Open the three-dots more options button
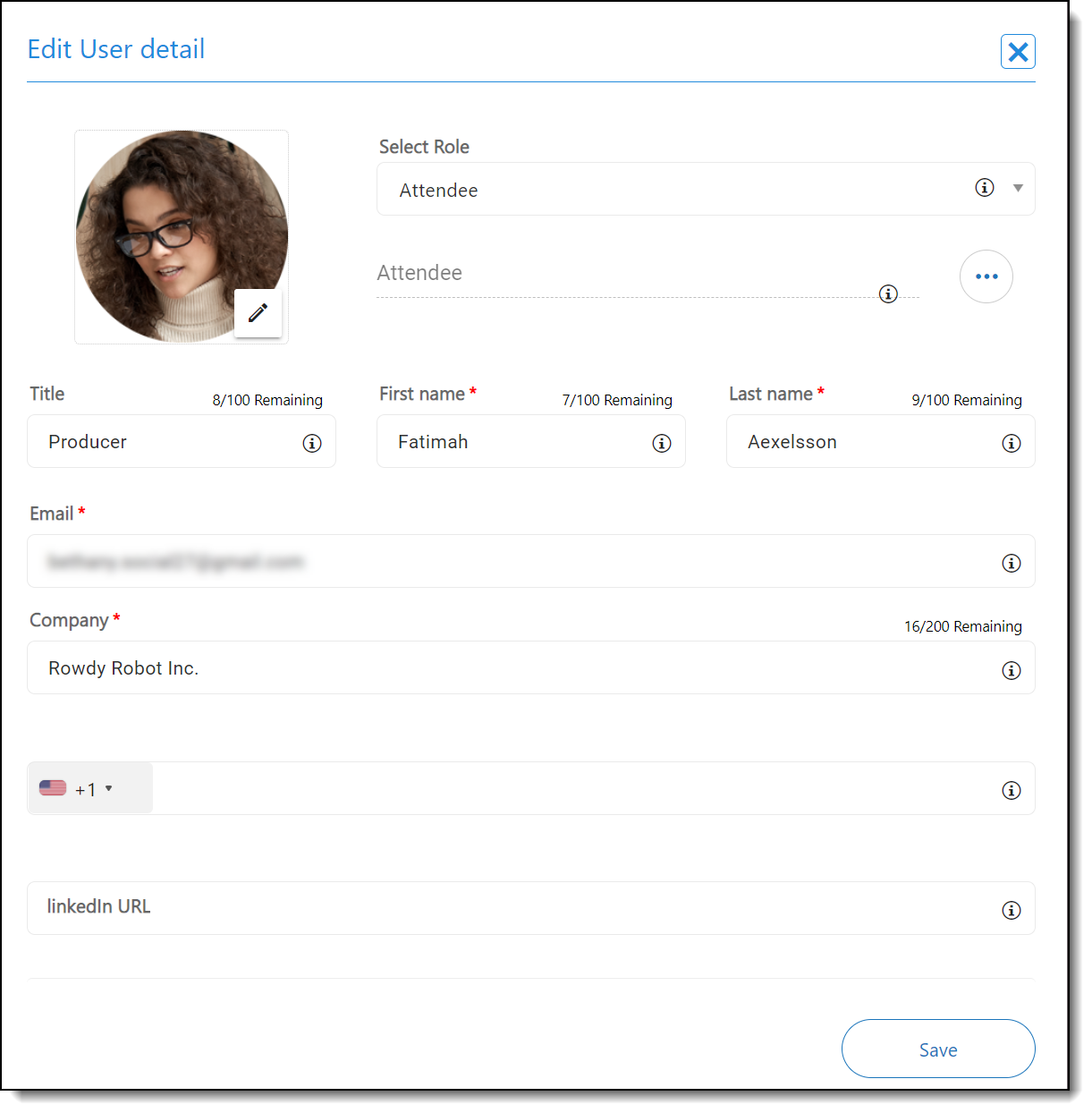Screen dimensions: 1092x1113 point(986,276)
